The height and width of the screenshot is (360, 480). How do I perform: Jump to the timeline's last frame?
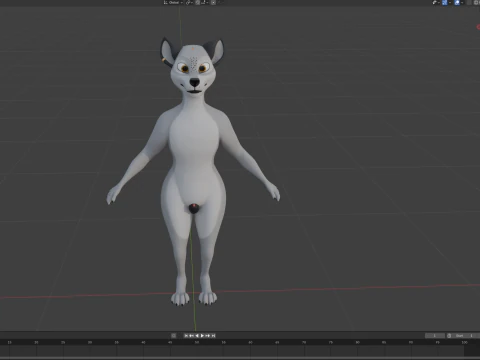pyautogui.click(x=213, y=336)
